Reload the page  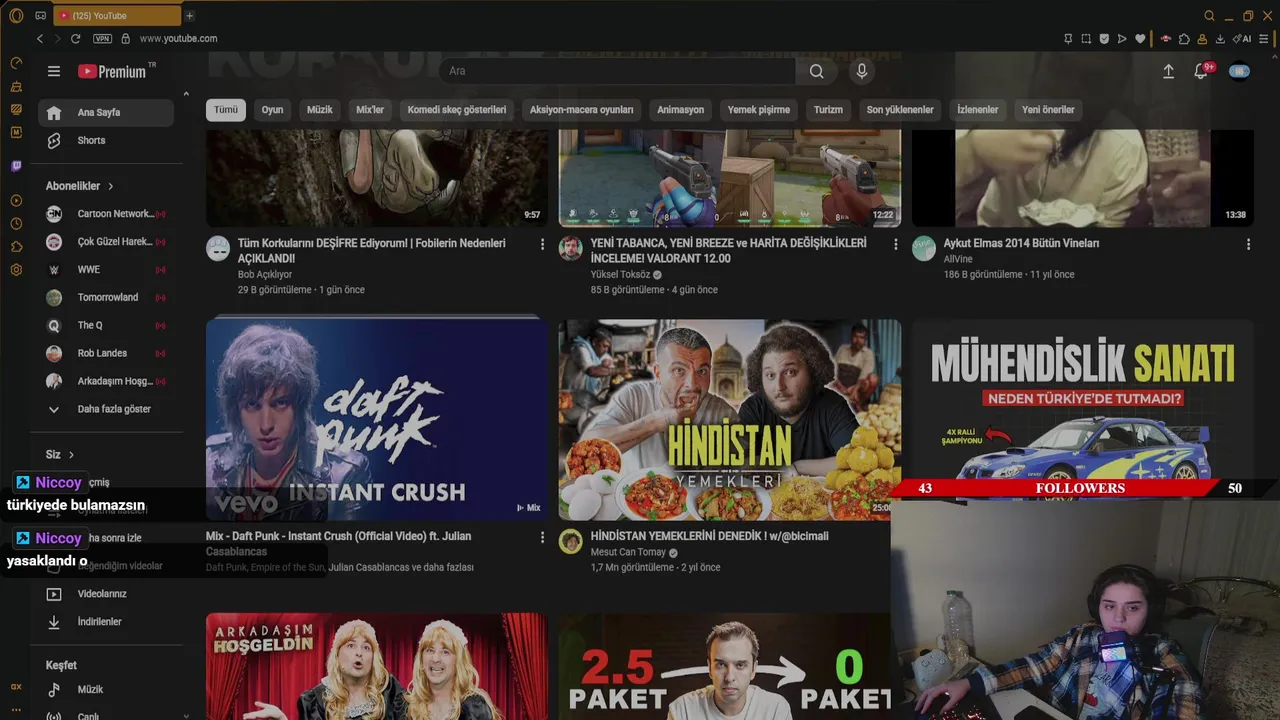click(75, 38)
